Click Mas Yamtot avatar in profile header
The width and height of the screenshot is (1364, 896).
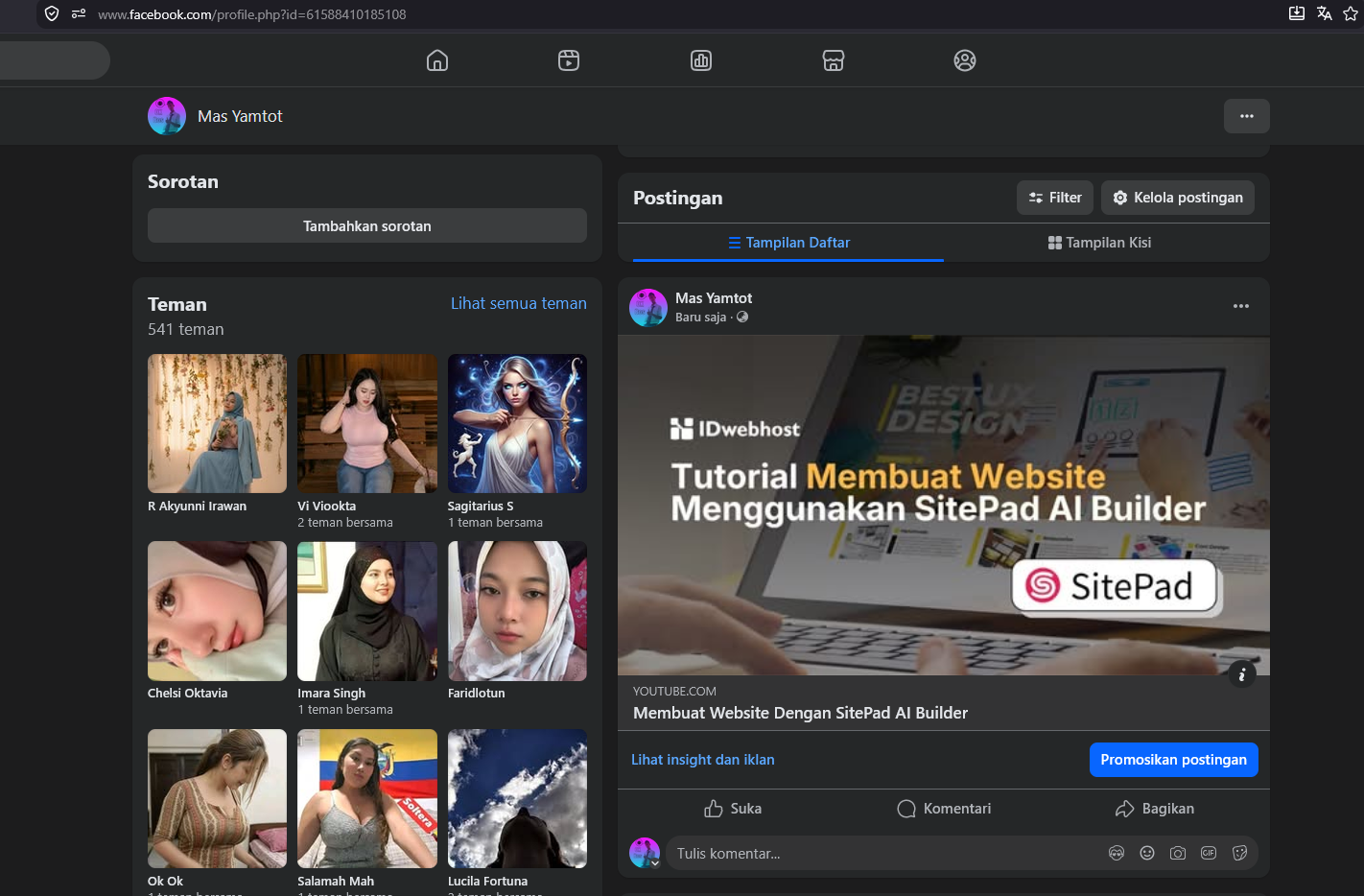167,116
